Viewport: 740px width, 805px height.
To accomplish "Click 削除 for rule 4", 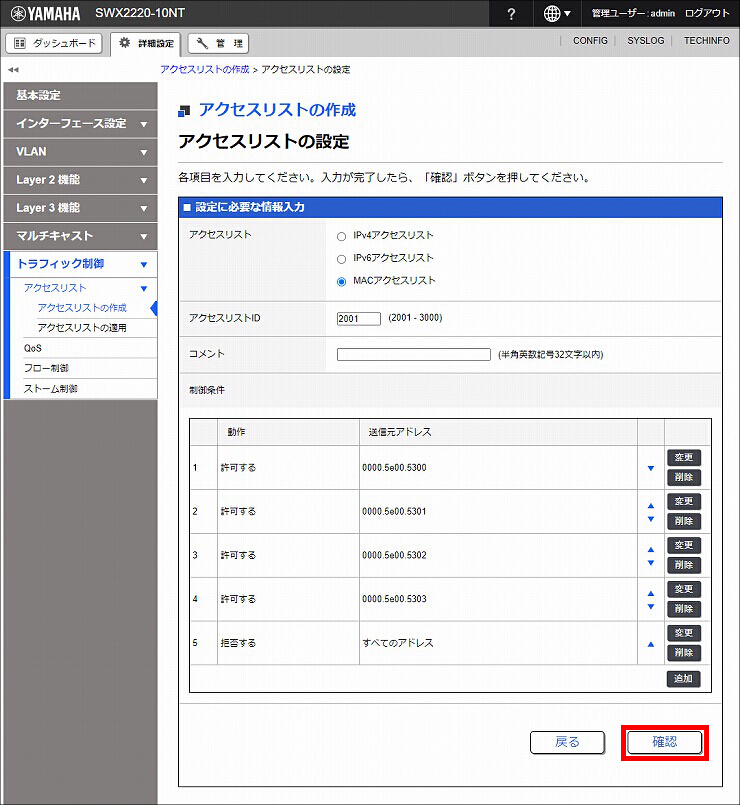I will coord(684,609).
